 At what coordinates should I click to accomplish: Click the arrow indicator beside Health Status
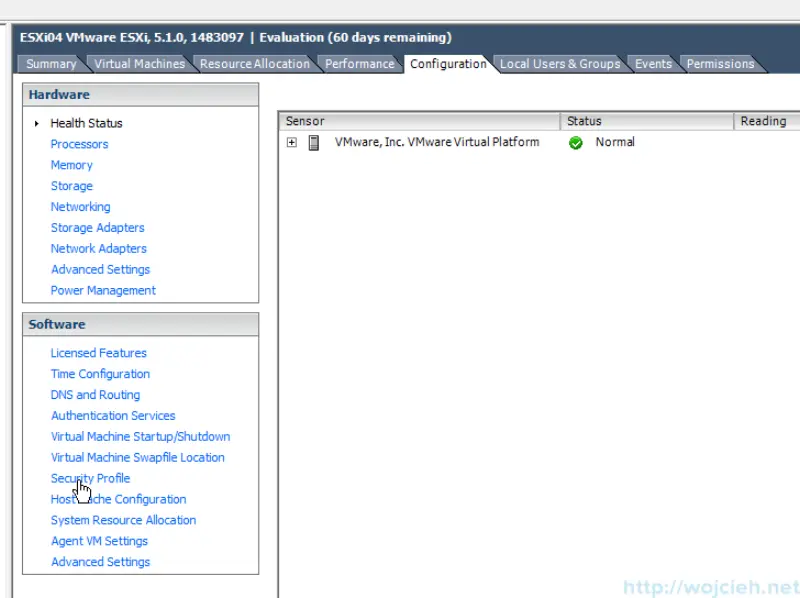pos(36,123)
